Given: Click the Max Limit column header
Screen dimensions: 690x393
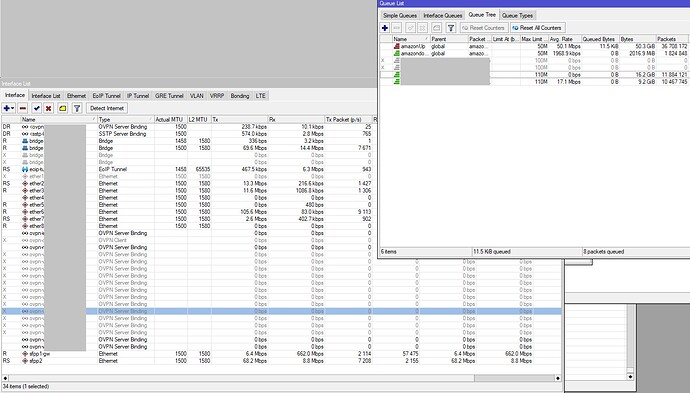Looking at the screenshot, I should (x=534, y=39).
